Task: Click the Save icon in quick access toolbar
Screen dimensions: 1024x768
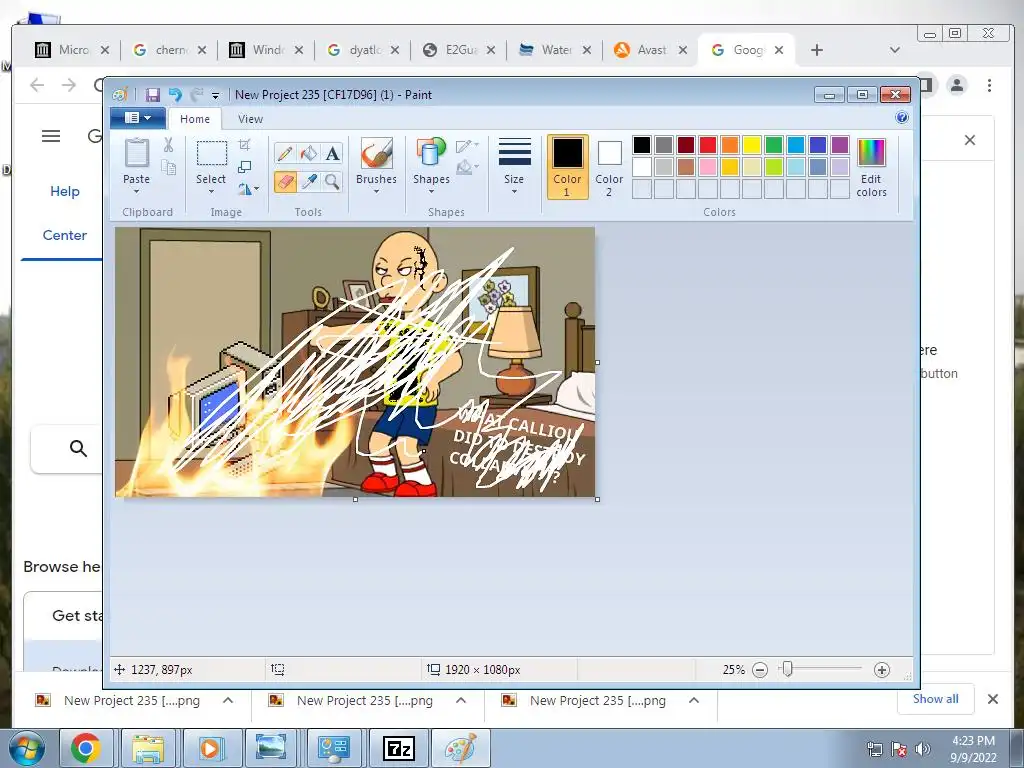Action: click(x=152, y=95)
